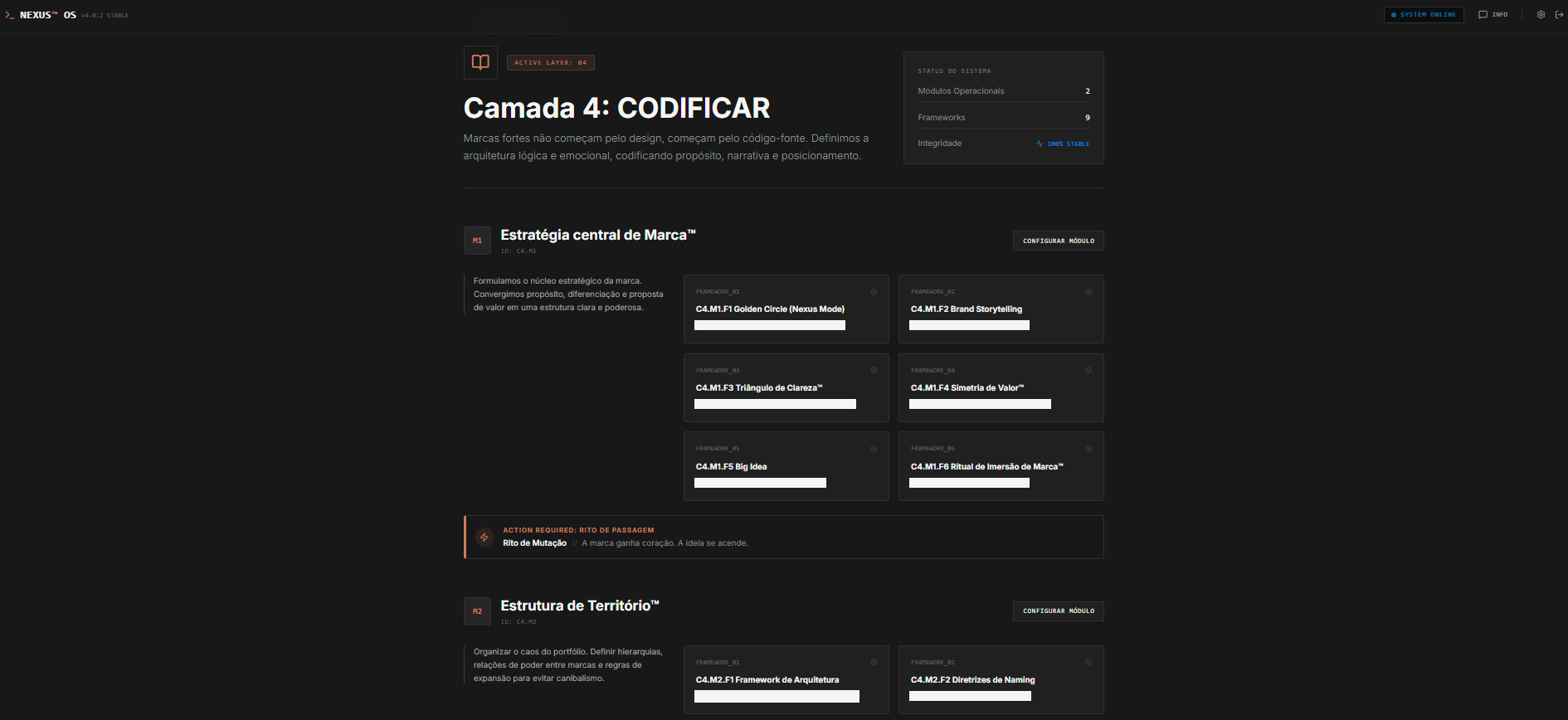Click the M1 module badge
The image size is (1568, 720).
477,241
